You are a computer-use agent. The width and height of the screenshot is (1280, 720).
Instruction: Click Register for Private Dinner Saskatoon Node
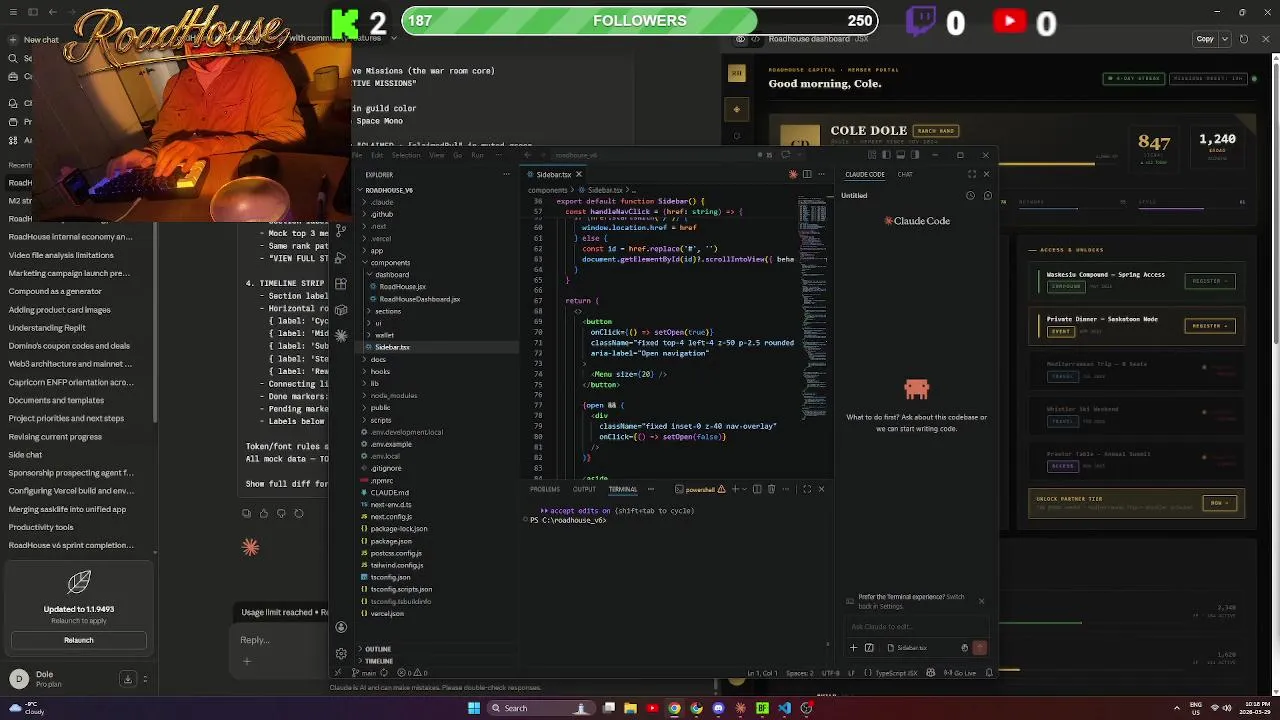pyautogui.click(x=1209, y=326)
